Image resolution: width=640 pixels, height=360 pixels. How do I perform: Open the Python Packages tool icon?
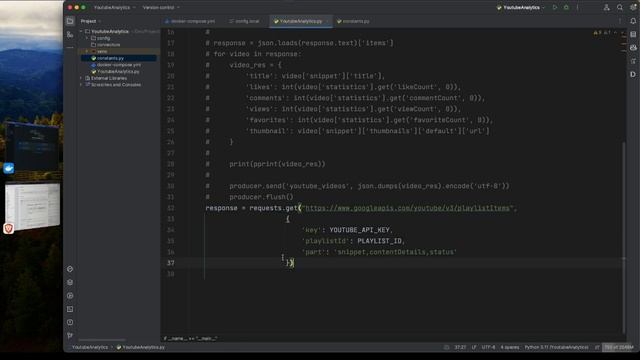click(x=70, y=269)
